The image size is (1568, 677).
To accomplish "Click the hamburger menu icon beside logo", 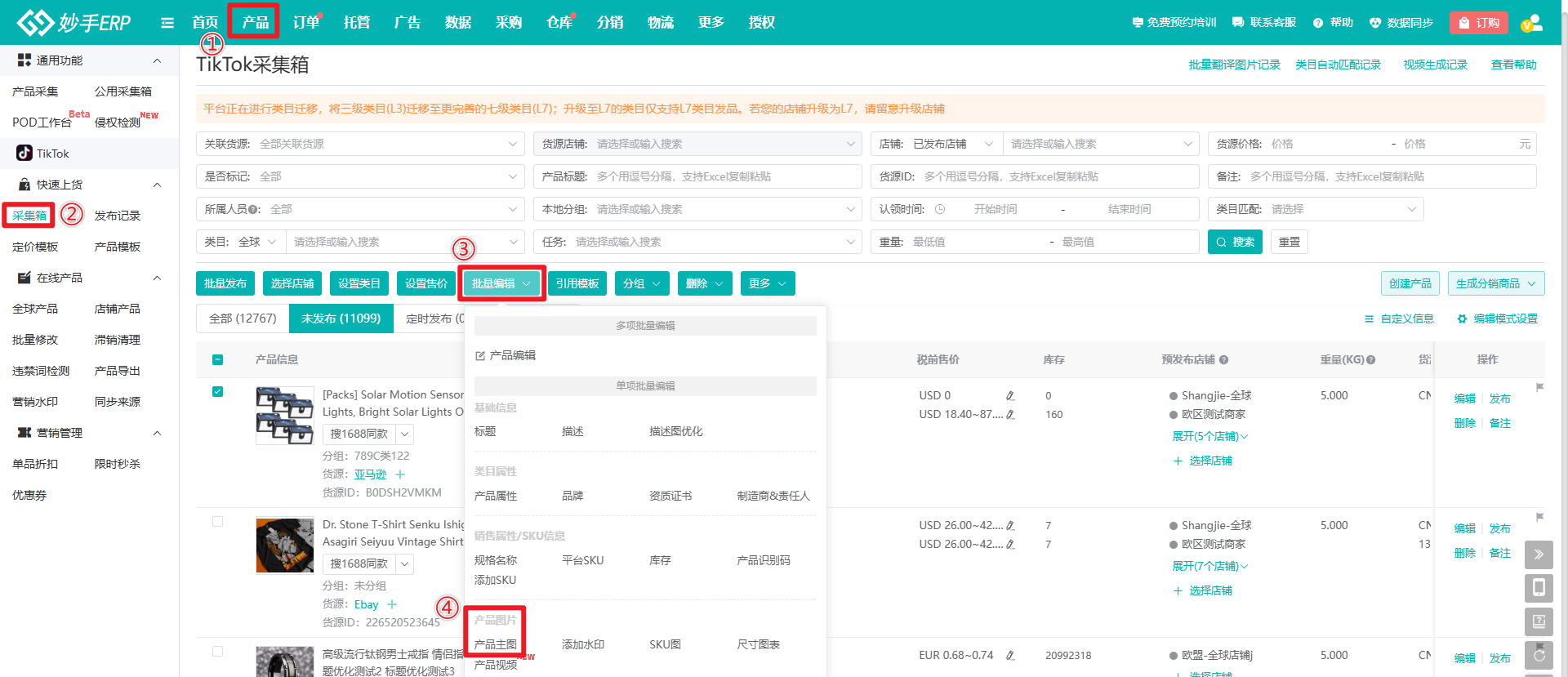I will click(167, 23).
